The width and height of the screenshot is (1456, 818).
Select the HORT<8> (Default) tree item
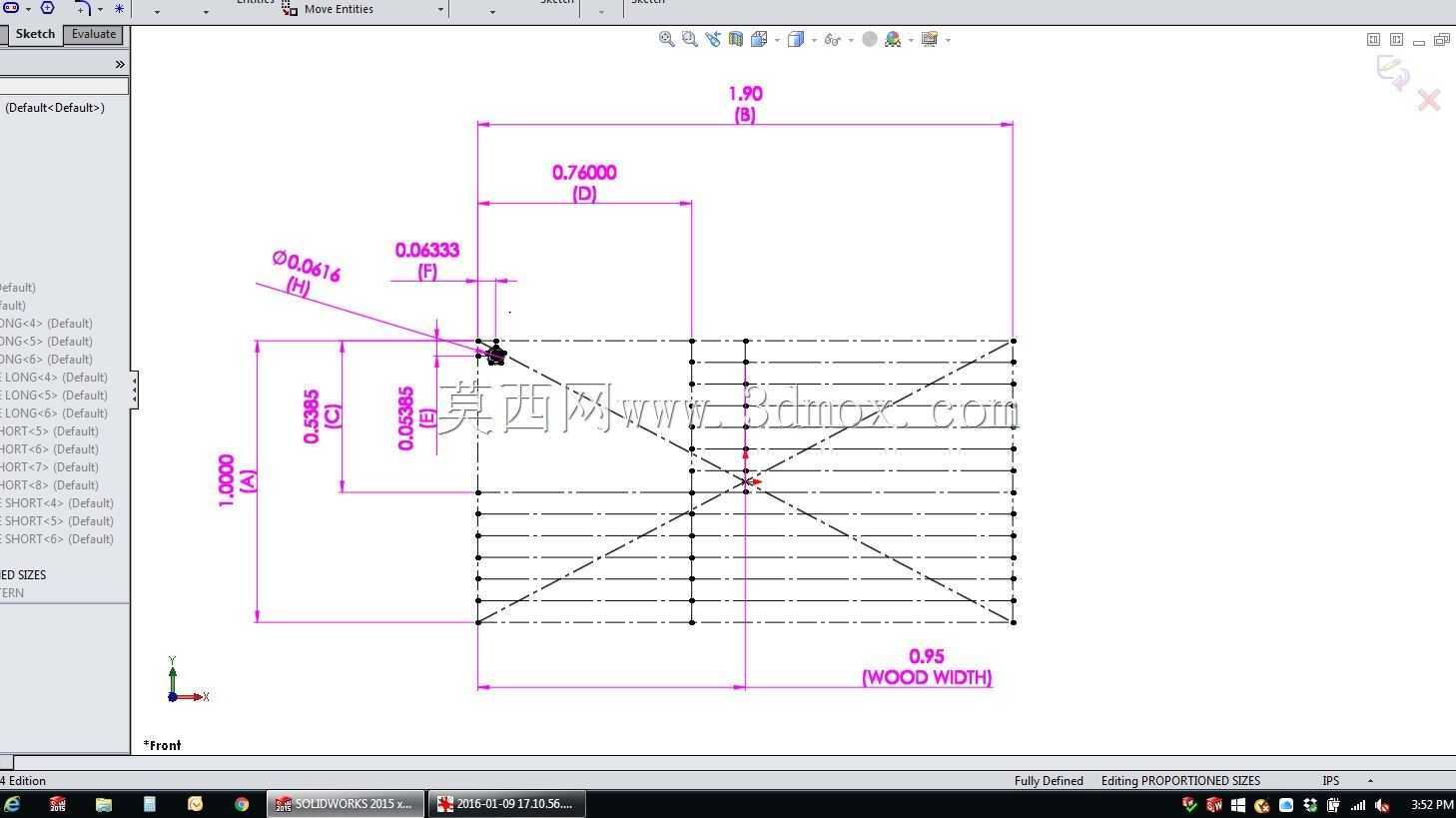click(49, 485)
